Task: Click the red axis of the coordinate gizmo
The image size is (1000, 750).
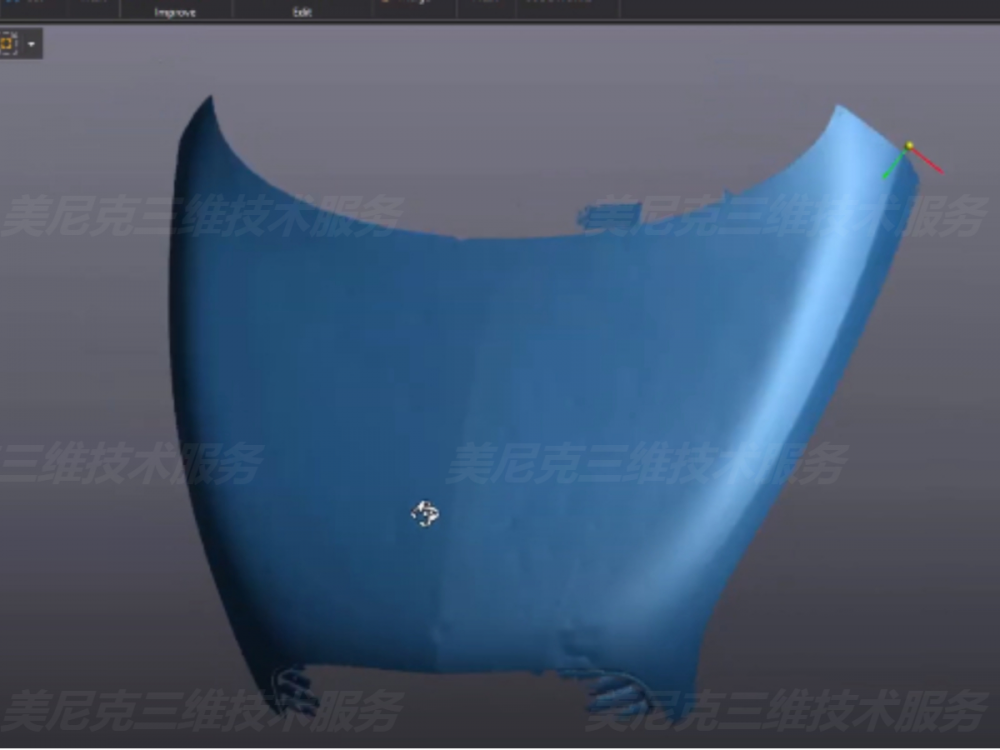Action: pos(928,162)
